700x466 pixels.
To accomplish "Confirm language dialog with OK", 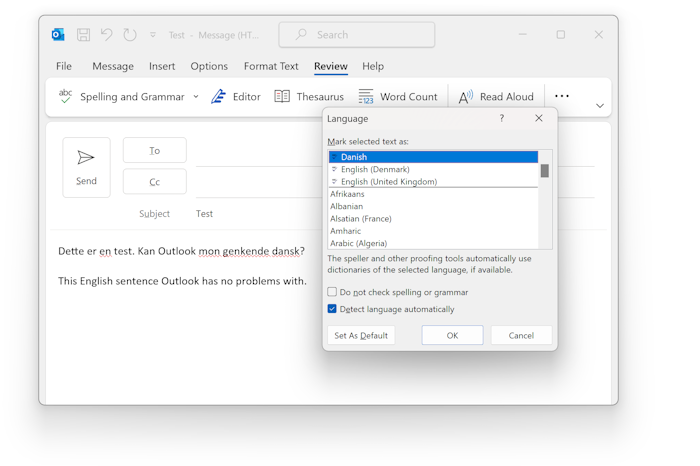I will coord(452,335).
